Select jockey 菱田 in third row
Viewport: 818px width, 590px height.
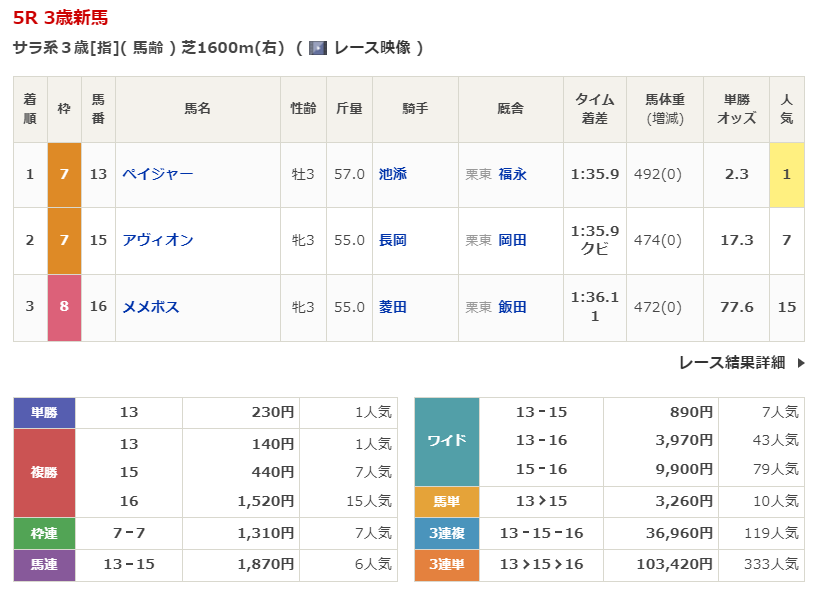(x=393, y=307)
